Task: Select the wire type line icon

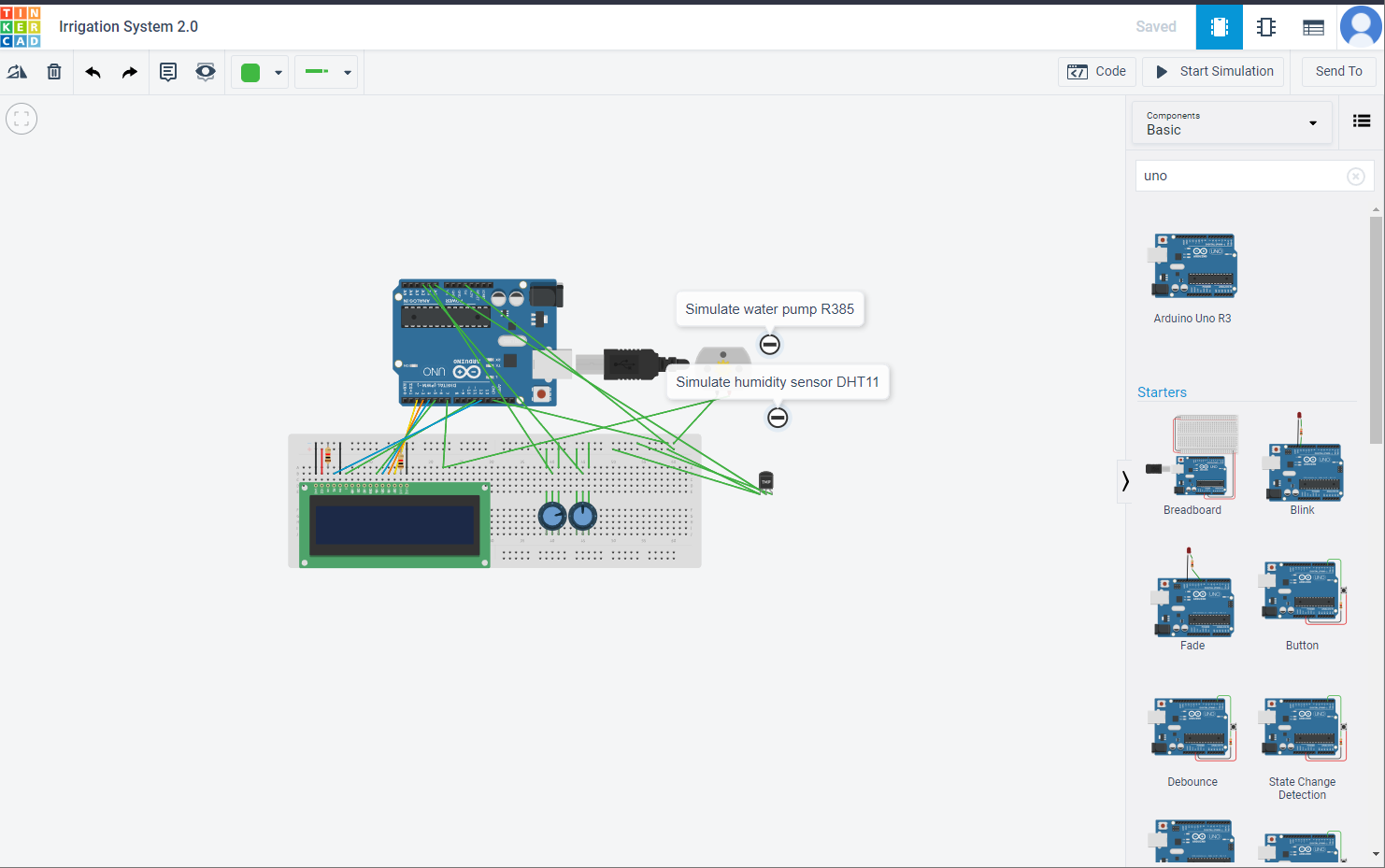Action: [317, 72]
